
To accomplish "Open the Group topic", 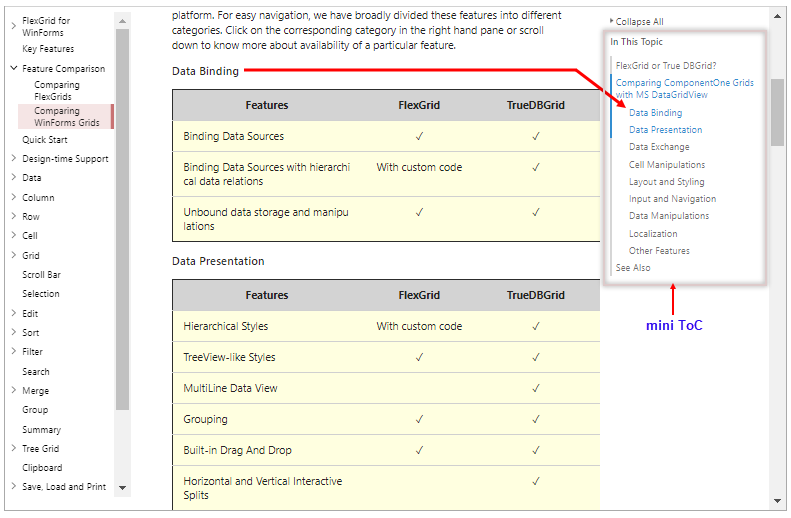I will point(35,410).
